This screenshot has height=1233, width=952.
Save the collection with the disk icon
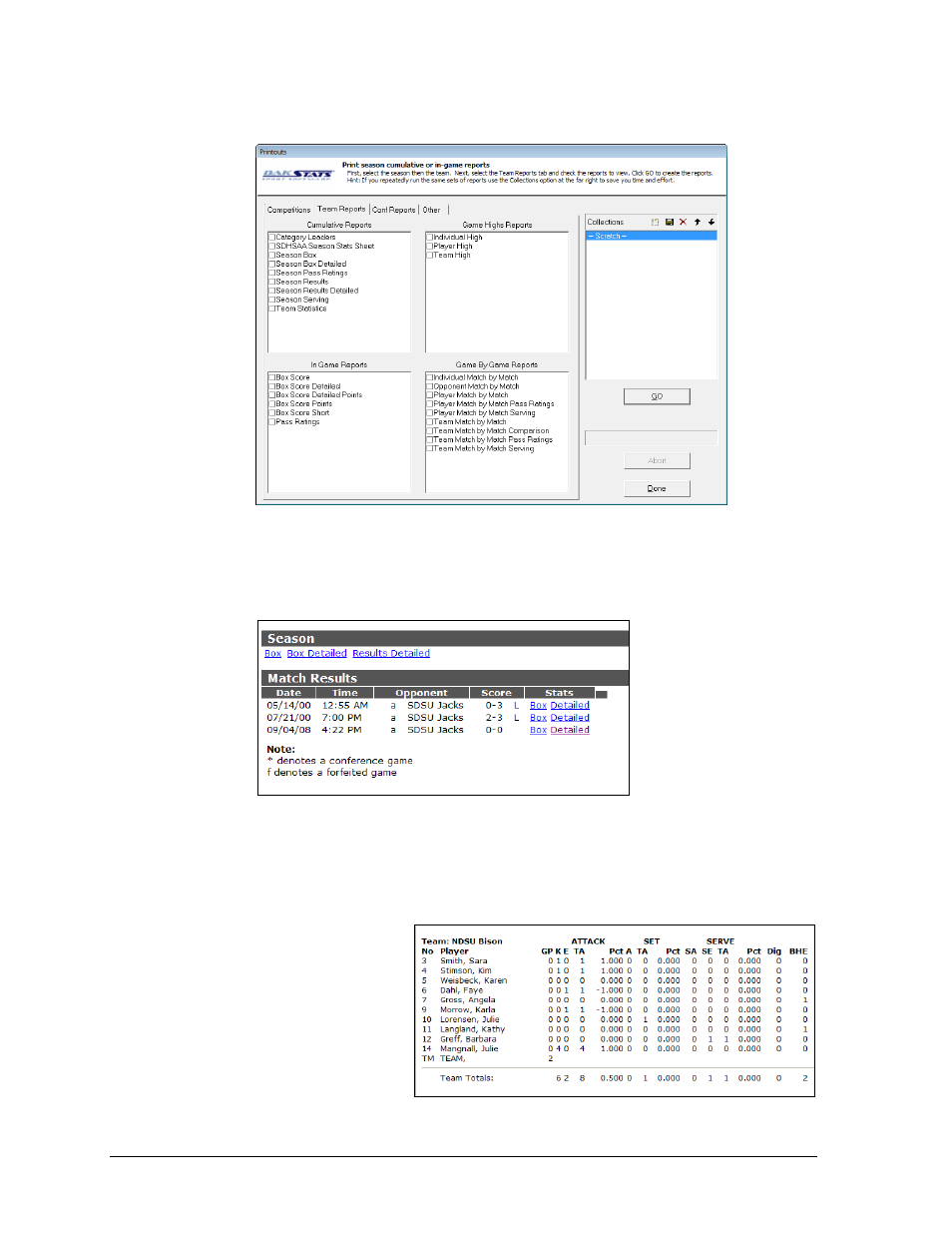click(670, 223)
